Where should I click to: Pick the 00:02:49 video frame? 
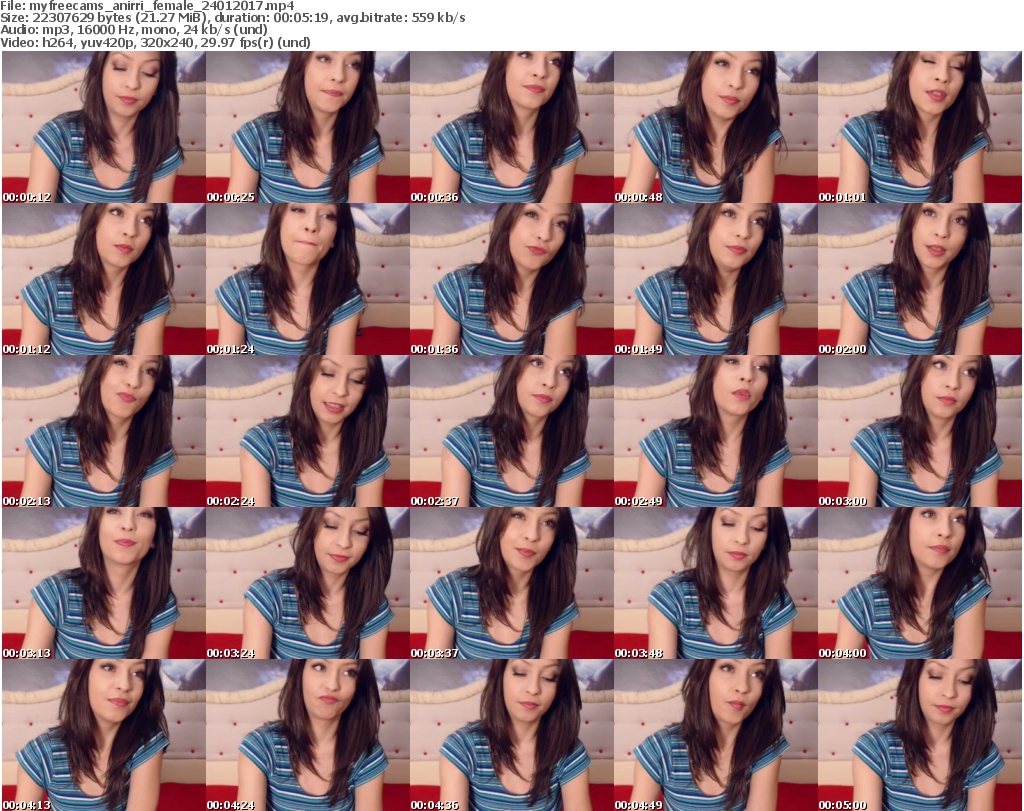click(x=716, y=431)
